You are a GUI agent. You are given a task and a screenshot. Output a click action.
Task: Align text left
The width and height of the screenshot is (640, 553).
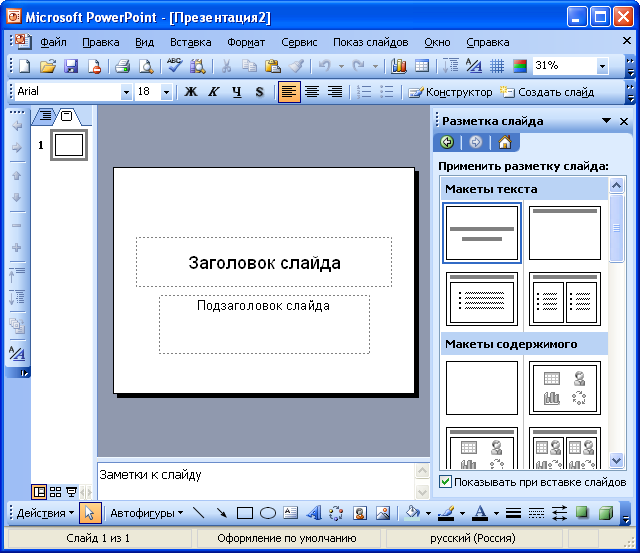pyautogui.click(x=289, y=92)
